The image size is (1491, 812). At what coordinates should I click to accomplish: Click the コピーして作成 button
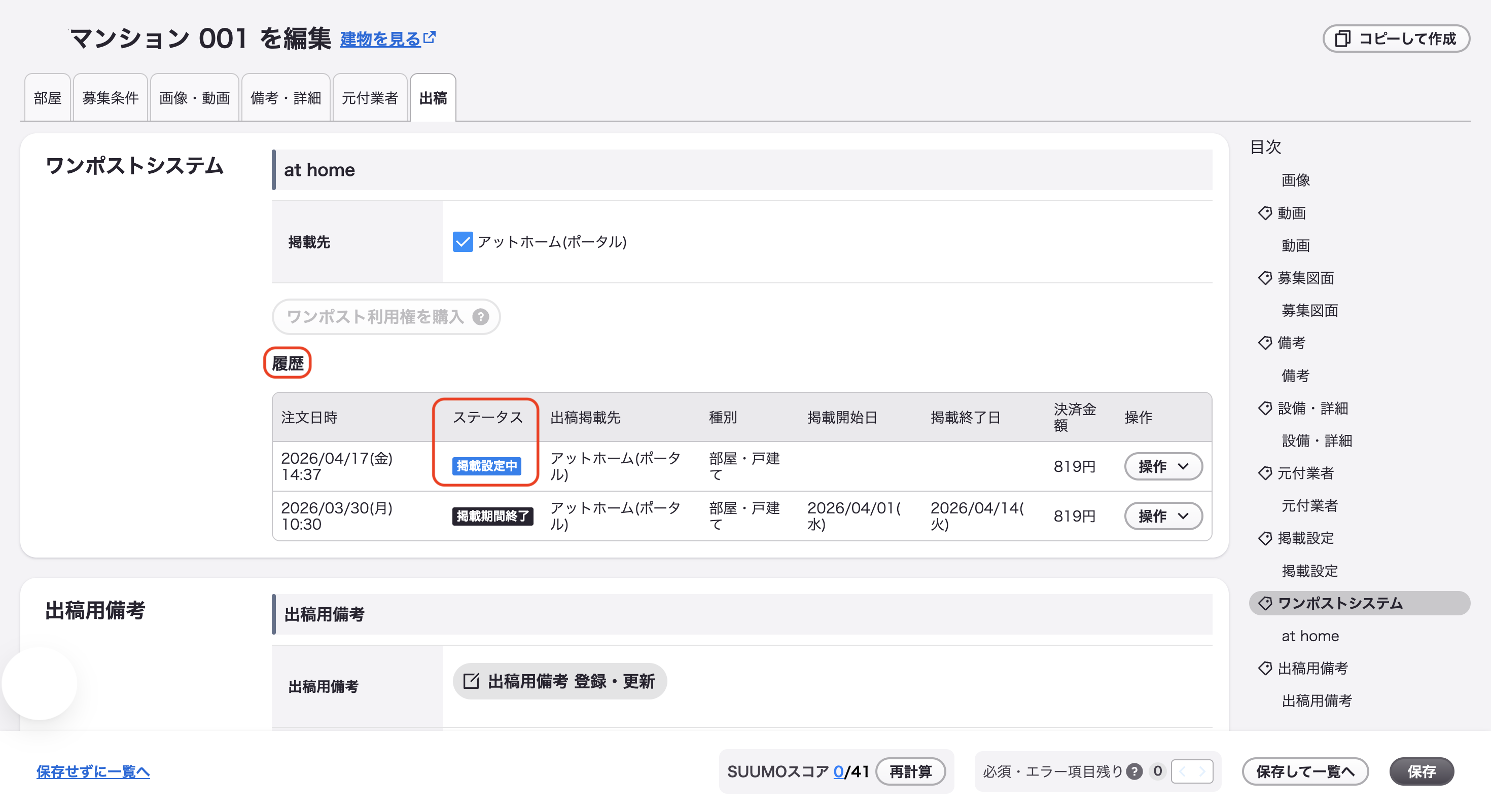[x=1396, y=39]
